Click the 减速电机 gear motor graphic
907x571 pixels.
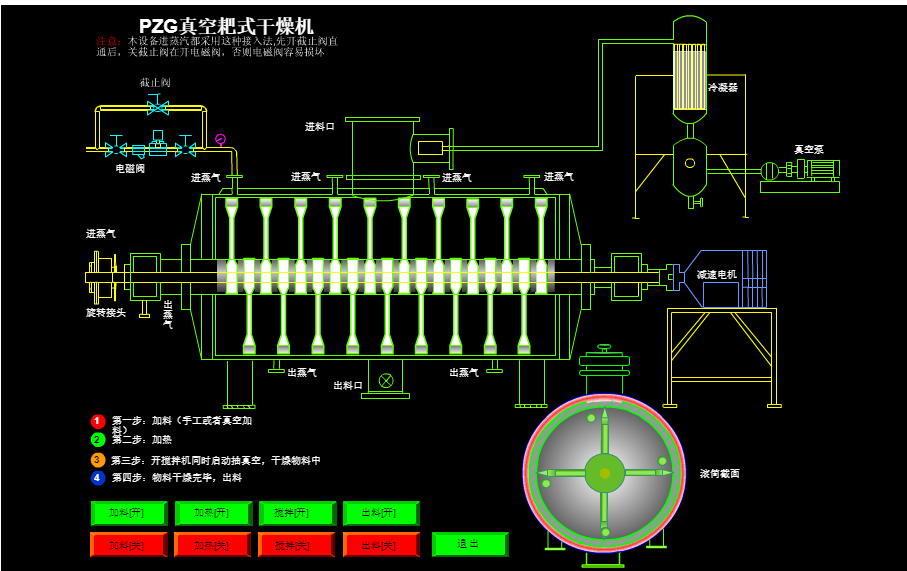click(731, 276)
